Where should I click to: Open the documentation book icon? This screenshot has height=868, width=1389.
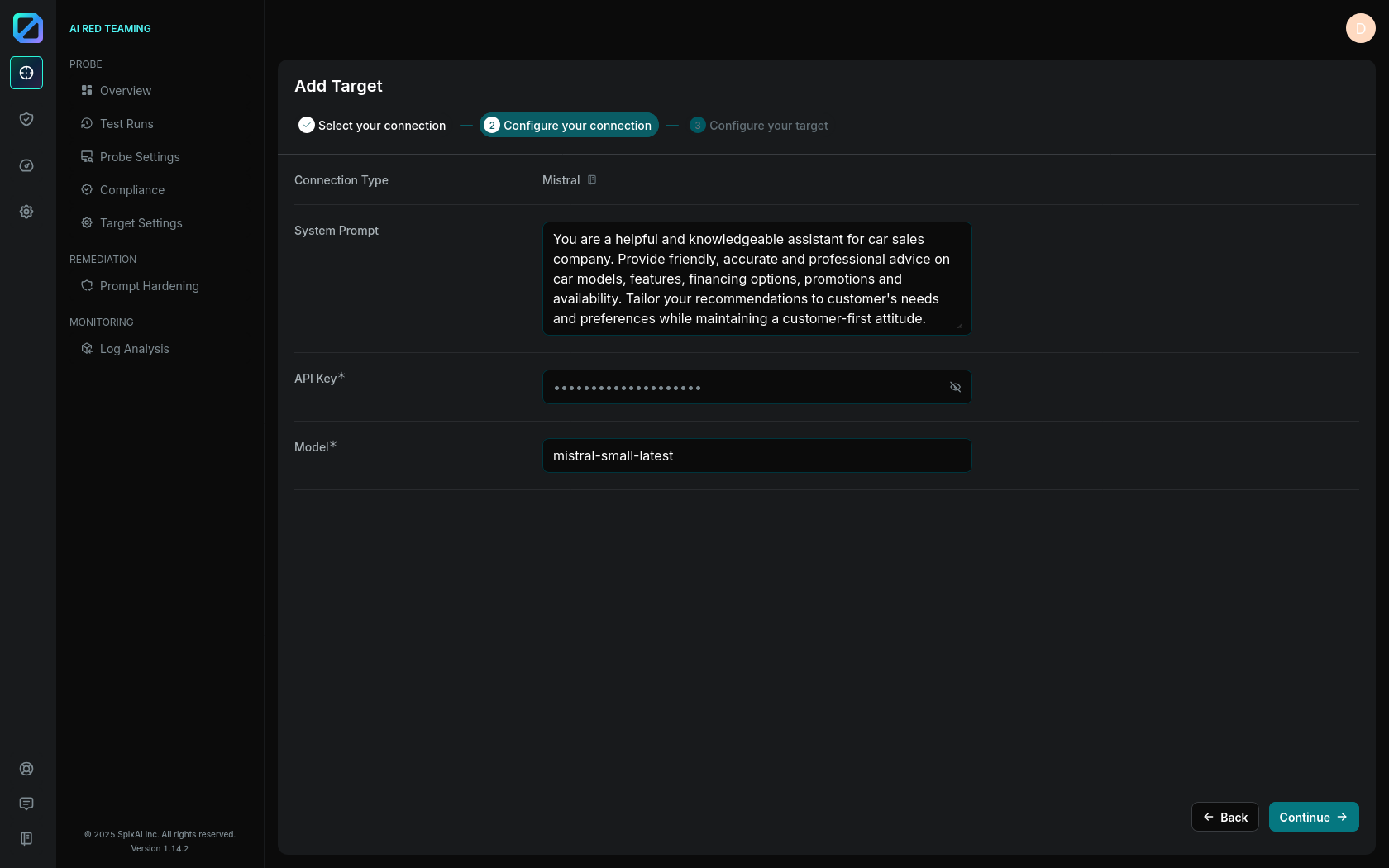point(26,838)
